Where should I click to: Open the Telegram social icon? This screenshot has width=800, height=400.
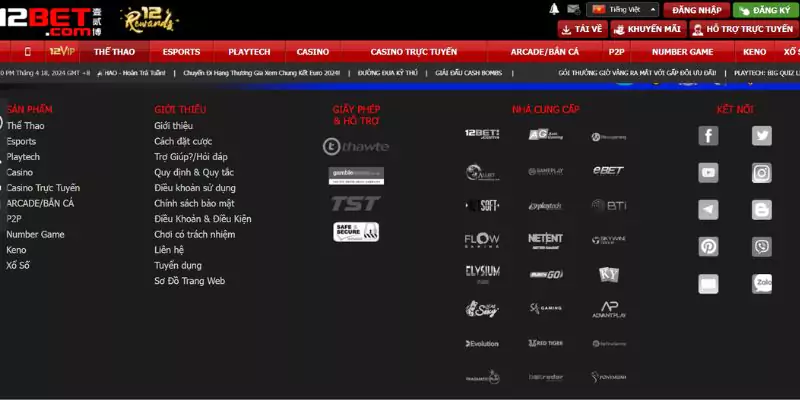pos(708,210)
